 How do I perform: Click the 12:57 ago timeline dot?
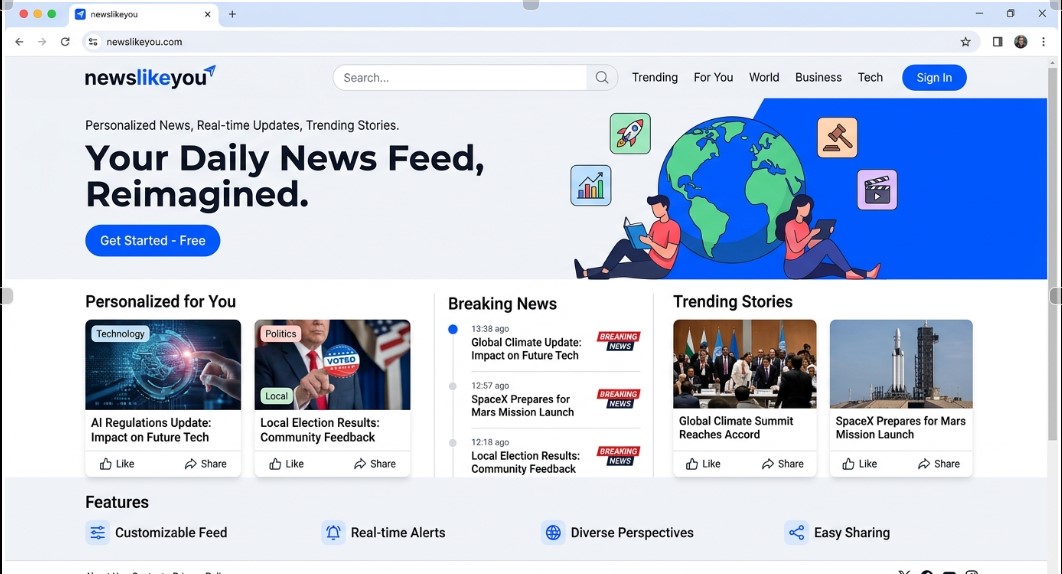pyautogui.click(x=453, y=386)
